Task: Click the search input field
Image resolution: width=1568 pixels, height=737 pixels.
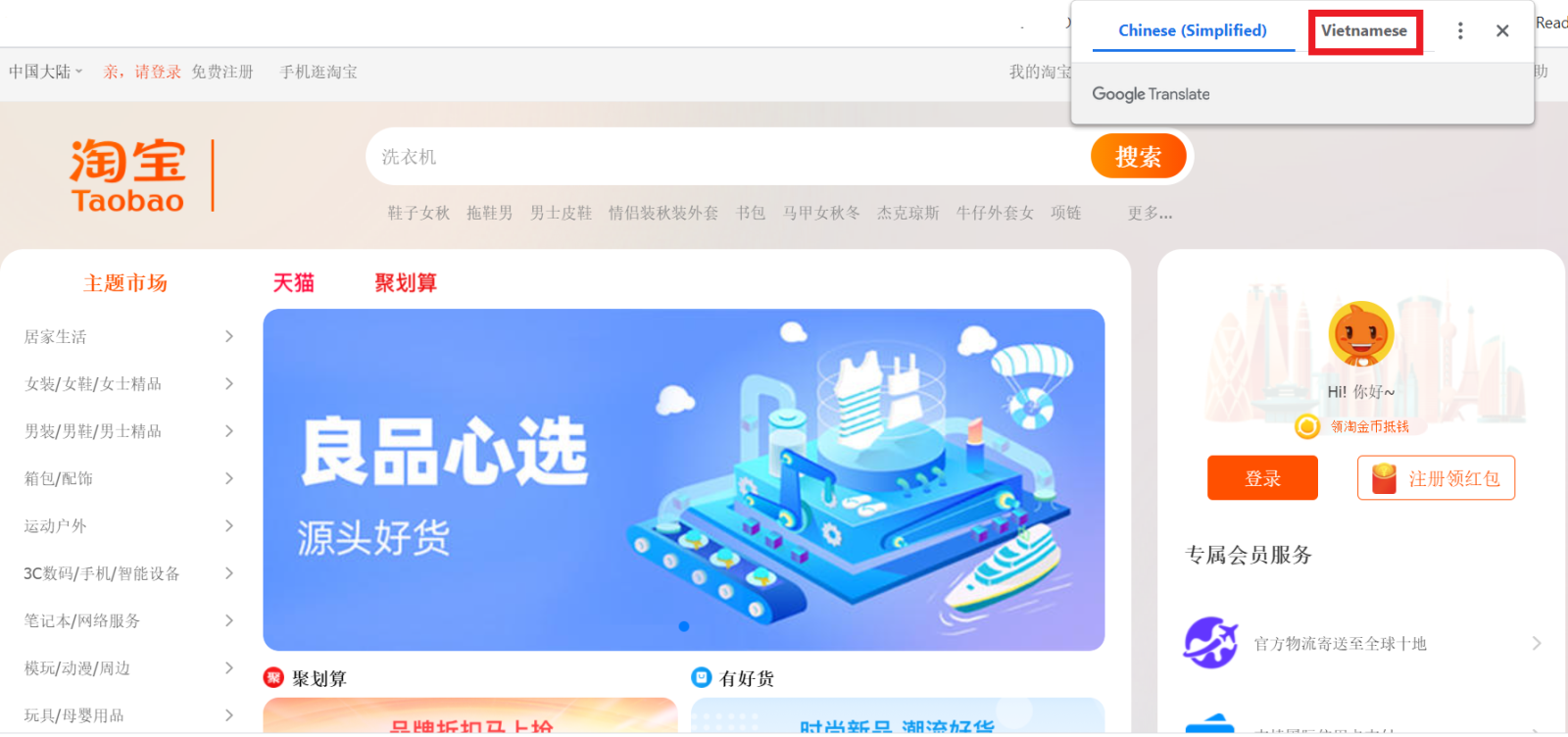Action: click(730, 157)
